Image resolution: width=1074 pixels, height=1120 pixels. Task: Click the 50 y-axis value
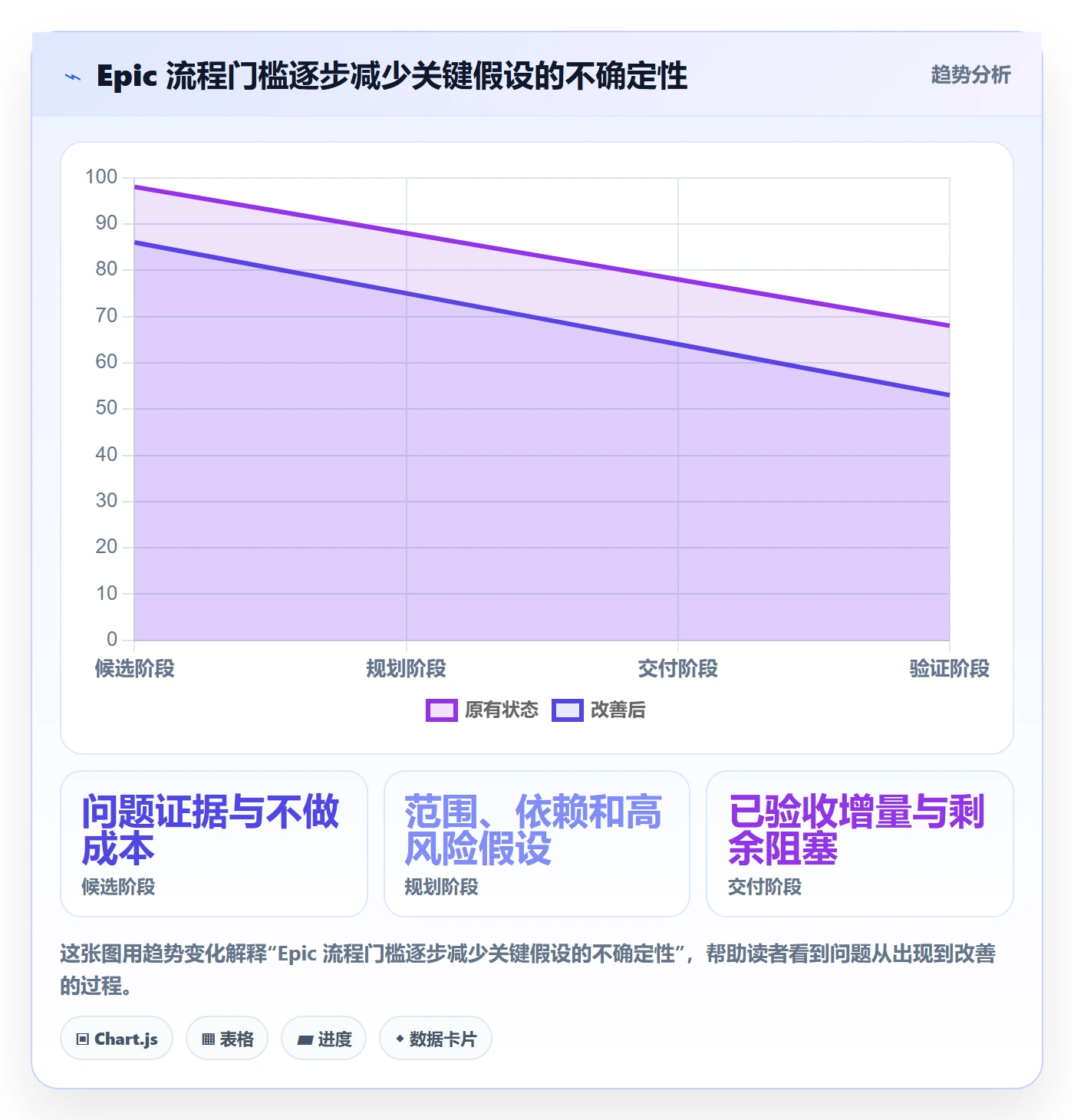coord(107,408)
